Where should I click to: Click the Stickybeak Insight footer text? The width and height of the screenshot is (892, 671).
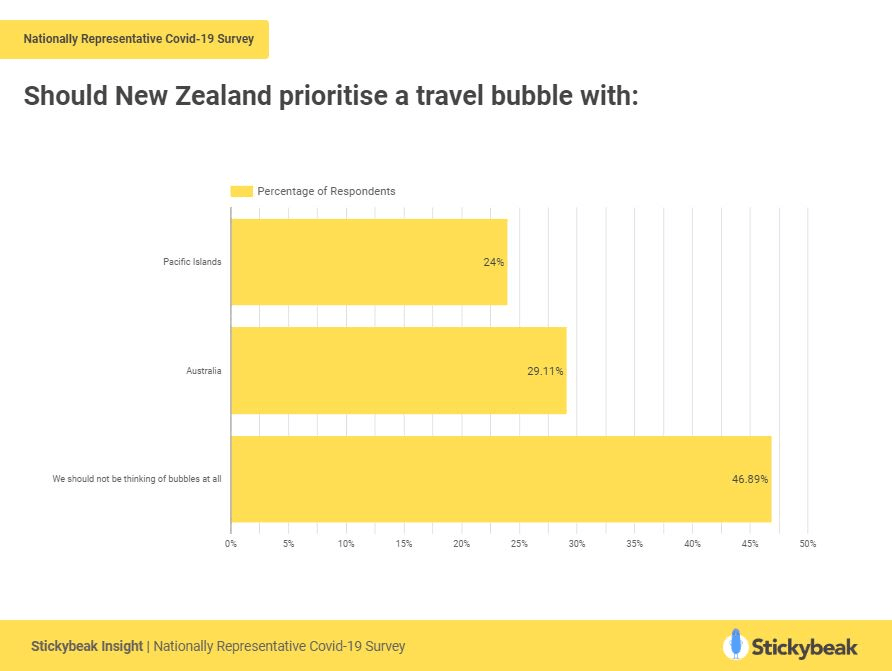click(88, 646)
